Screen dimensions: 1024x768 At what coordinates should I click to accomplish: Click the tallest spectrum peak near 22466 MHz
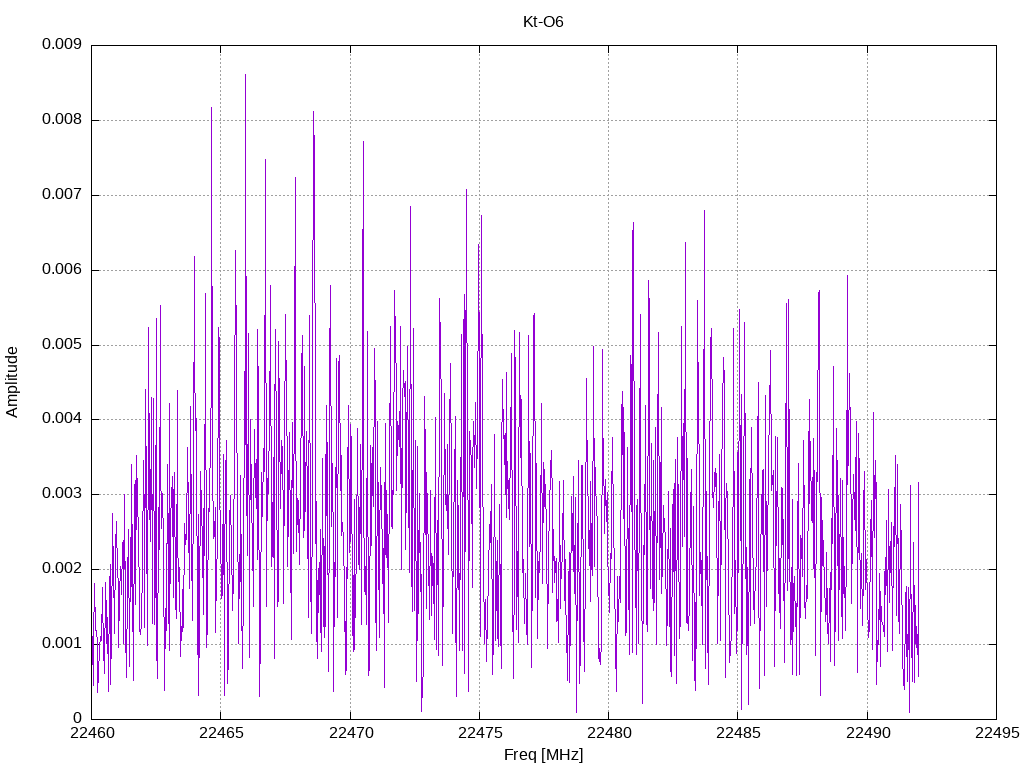coord(246,75)
